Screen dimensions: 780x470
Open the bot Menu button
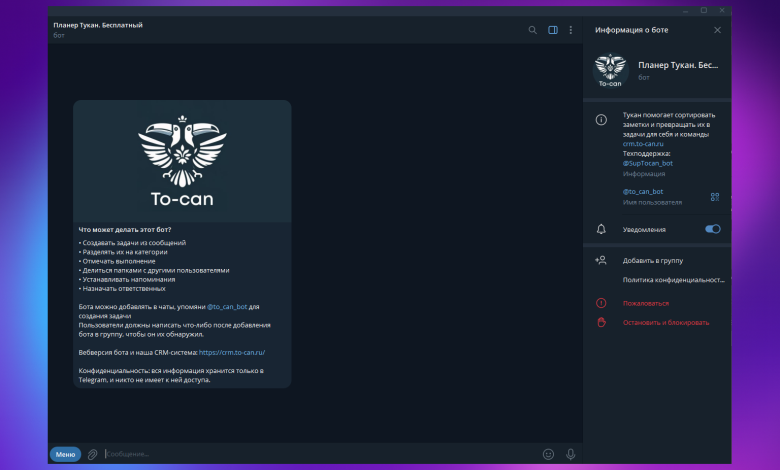pyautogui.click(x=65, y=454)
